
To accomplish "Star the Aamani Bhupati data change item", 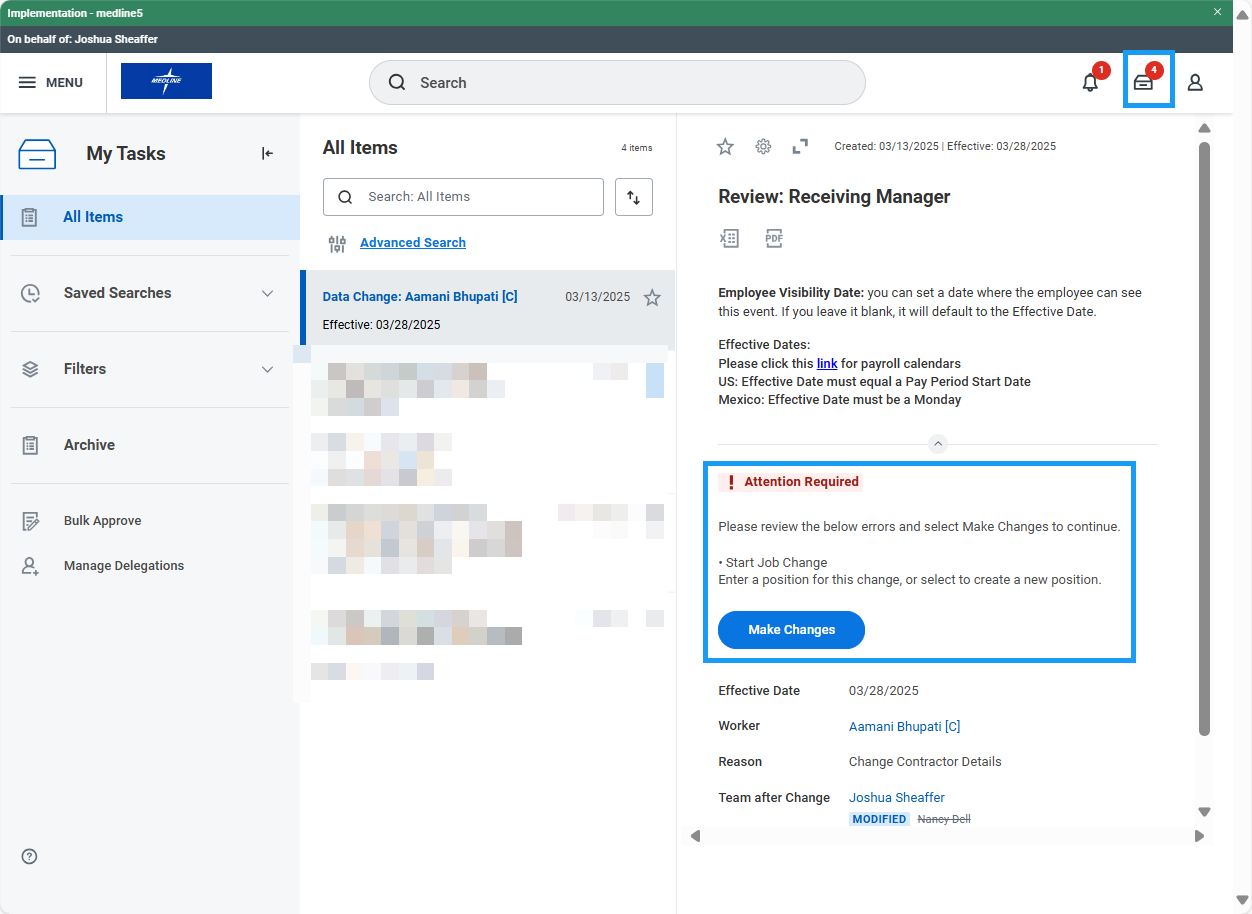I will pyautogui.click(x=652, y=297).
